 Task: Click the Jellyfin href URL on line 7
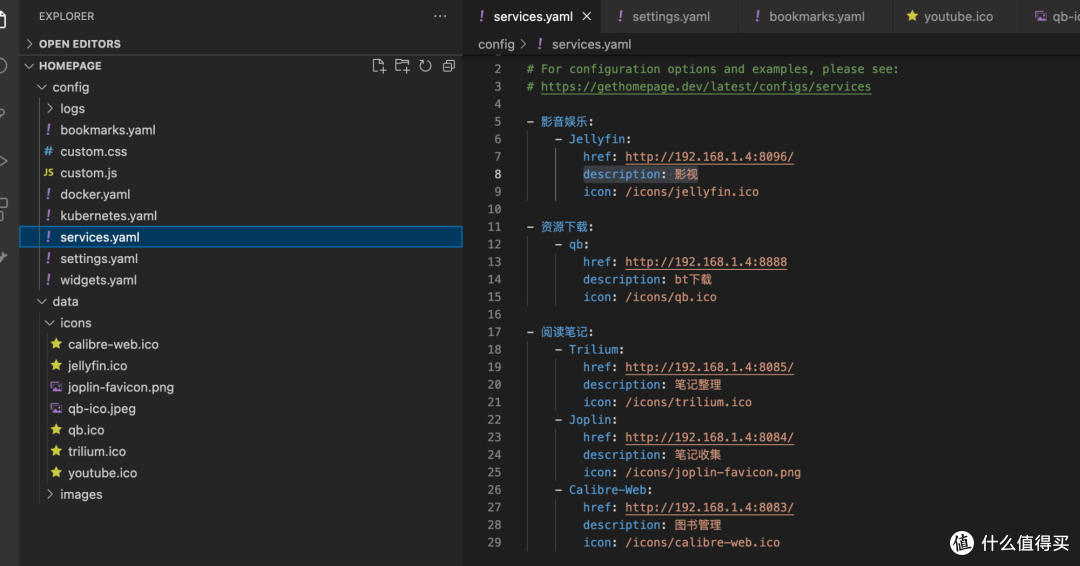[709, 157]
